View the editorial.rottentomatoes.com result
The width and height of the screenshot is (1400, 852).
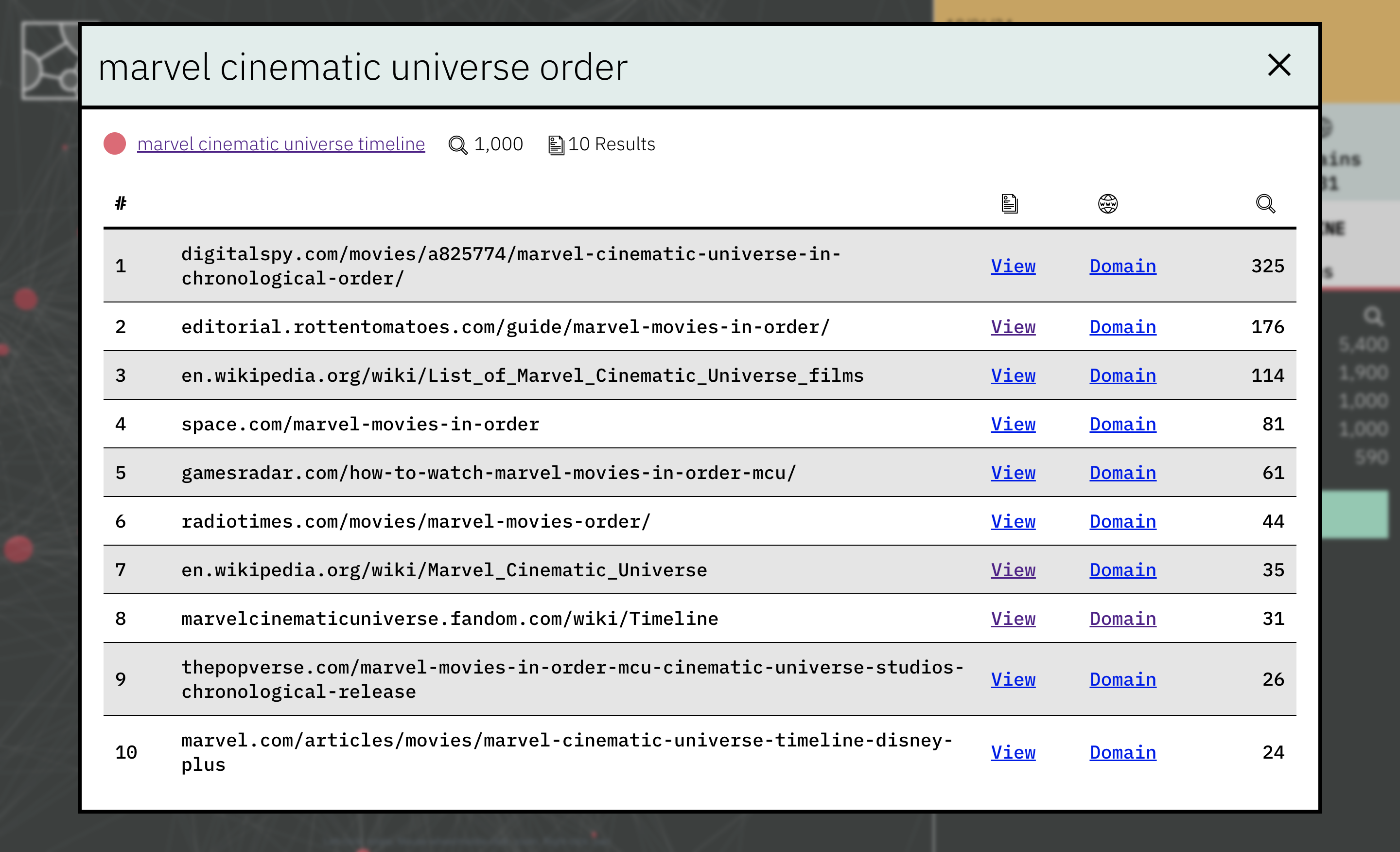[1013, 327]
